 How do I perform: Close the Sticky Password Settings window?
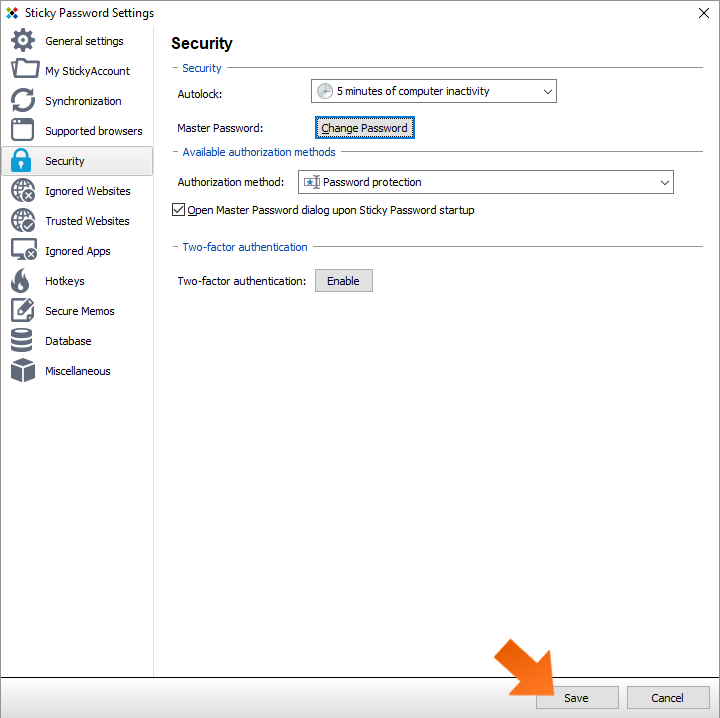click(x=703, y=13)
